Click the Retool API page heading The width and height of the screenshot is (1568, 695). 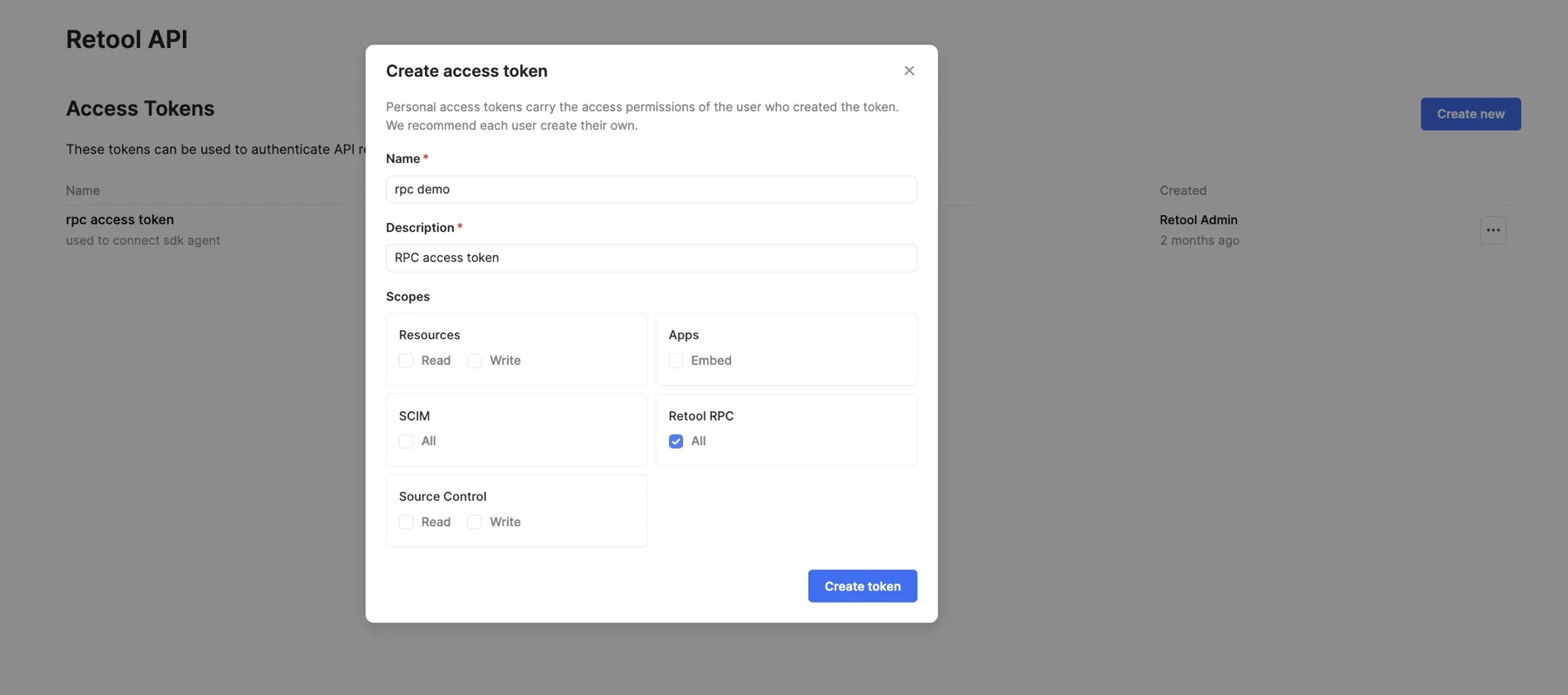[127, 39]
